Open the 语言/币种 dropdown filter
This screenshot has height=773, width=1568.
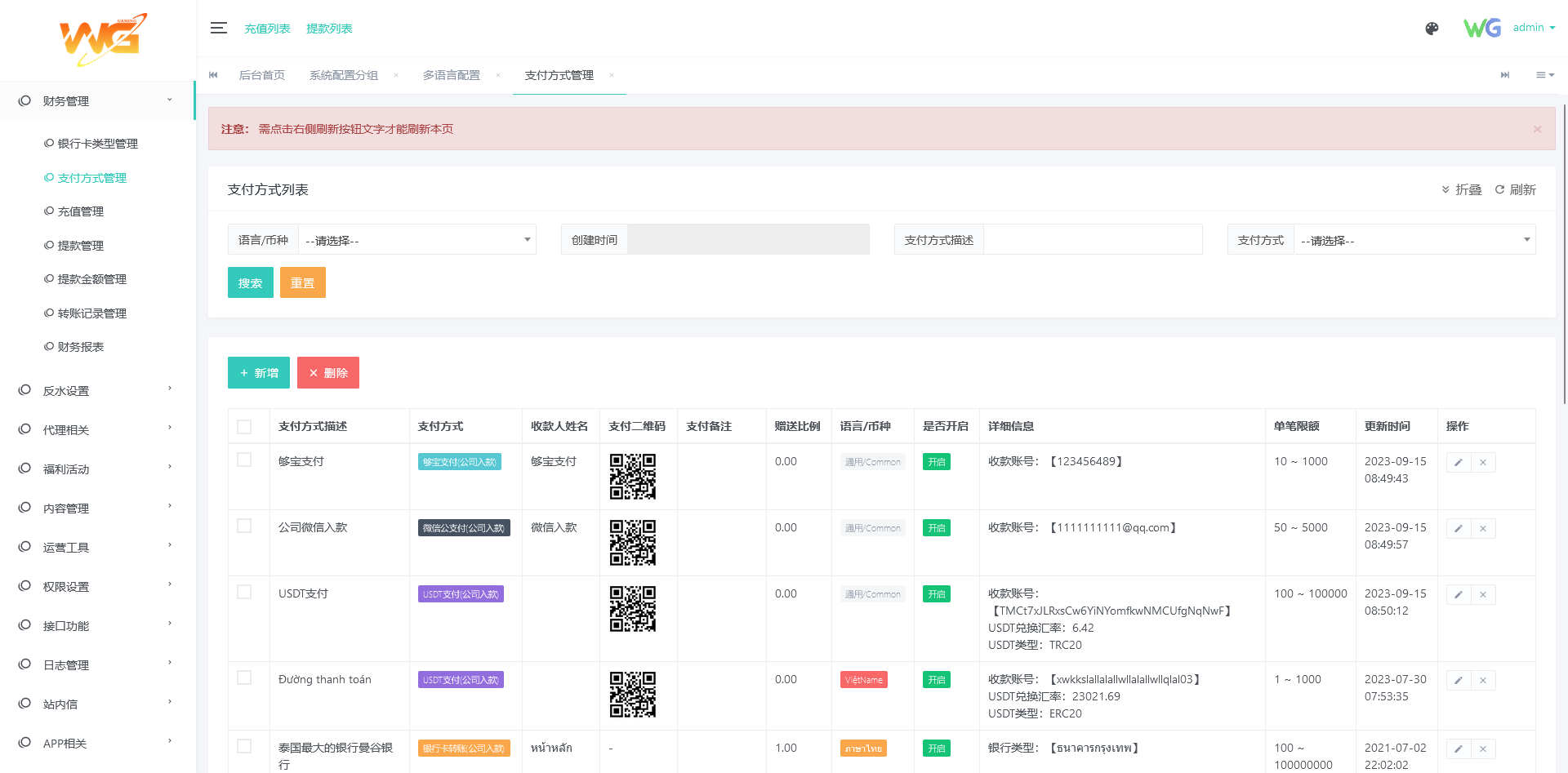(x=416, y=240)
